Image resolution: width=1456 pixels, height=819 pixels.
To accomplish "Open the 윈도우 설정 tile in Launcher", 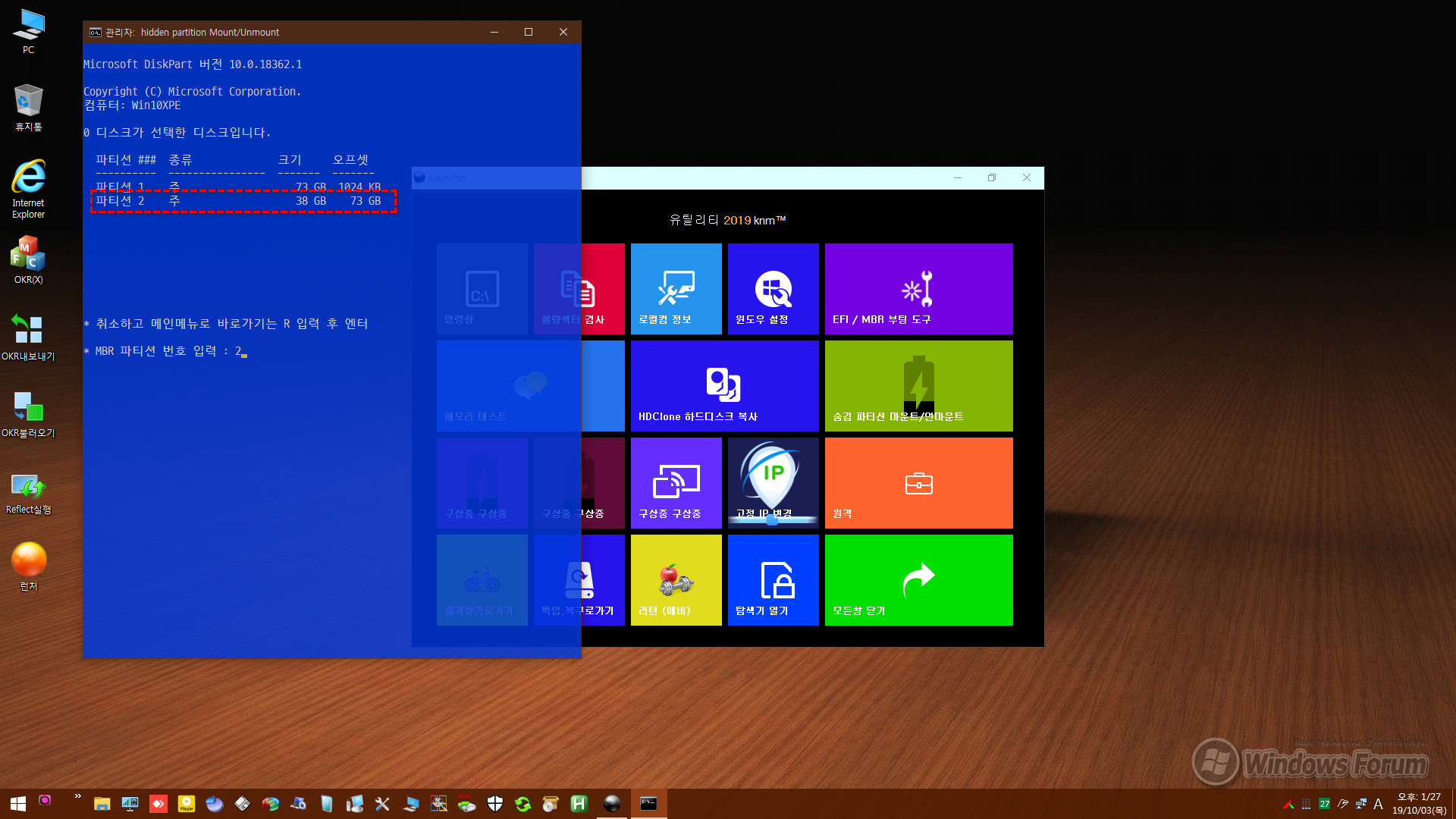I will (x=773, y=289).
